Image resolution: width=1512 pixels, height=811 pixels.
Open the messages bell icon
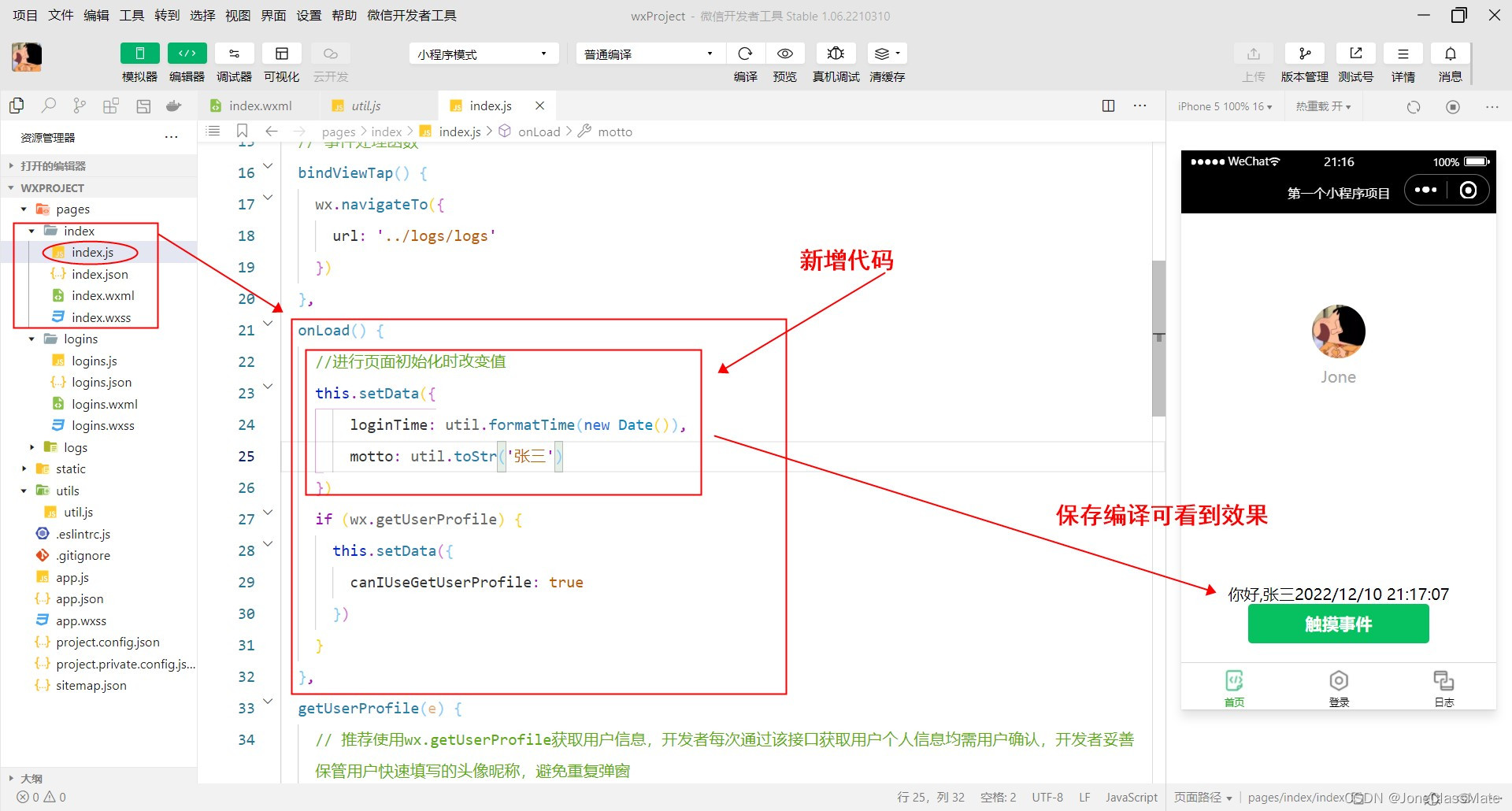(1450, 54)
